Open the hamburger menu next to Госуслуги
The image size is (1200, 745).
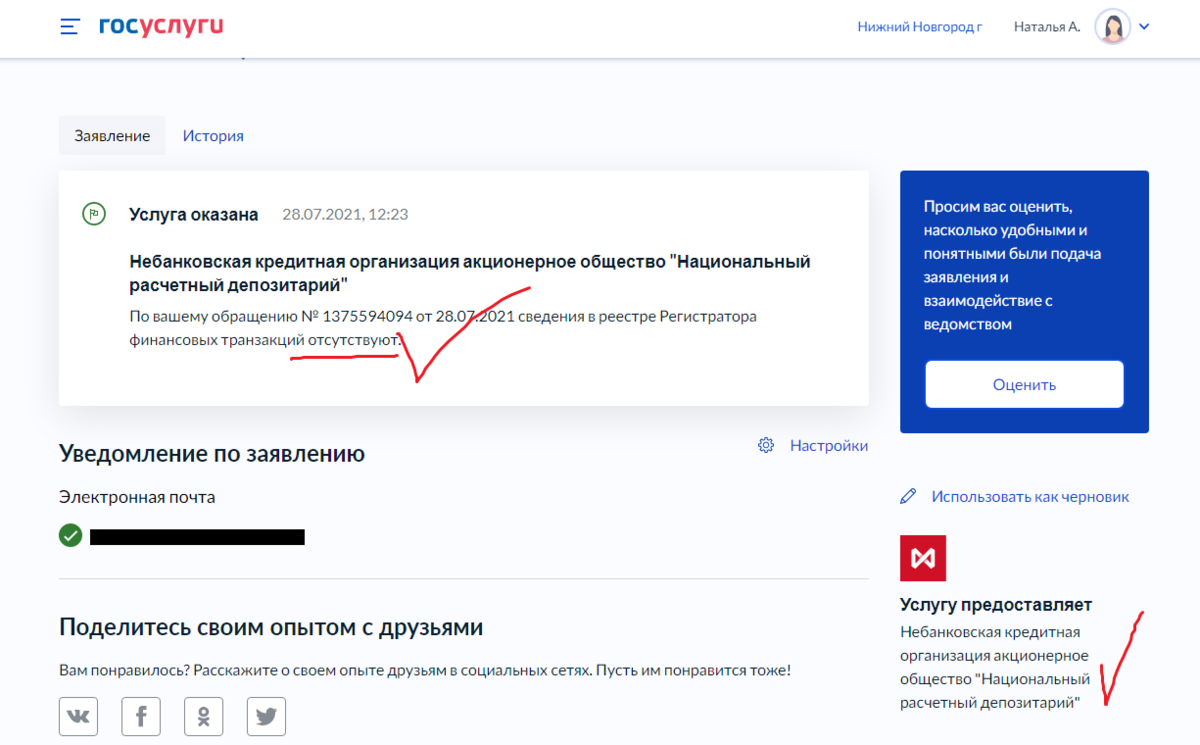tap(69, 27)
